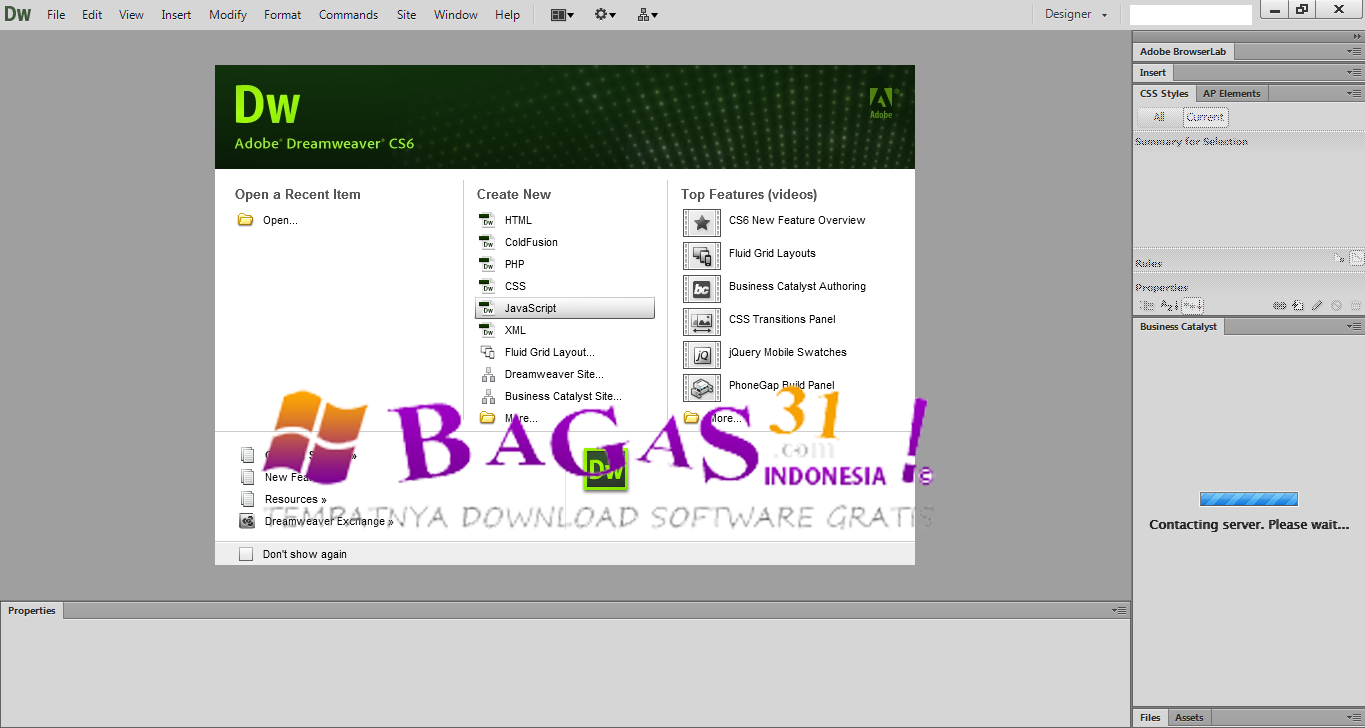Click the Dreamweaver Exchange icon

click(x=247, y=521)
